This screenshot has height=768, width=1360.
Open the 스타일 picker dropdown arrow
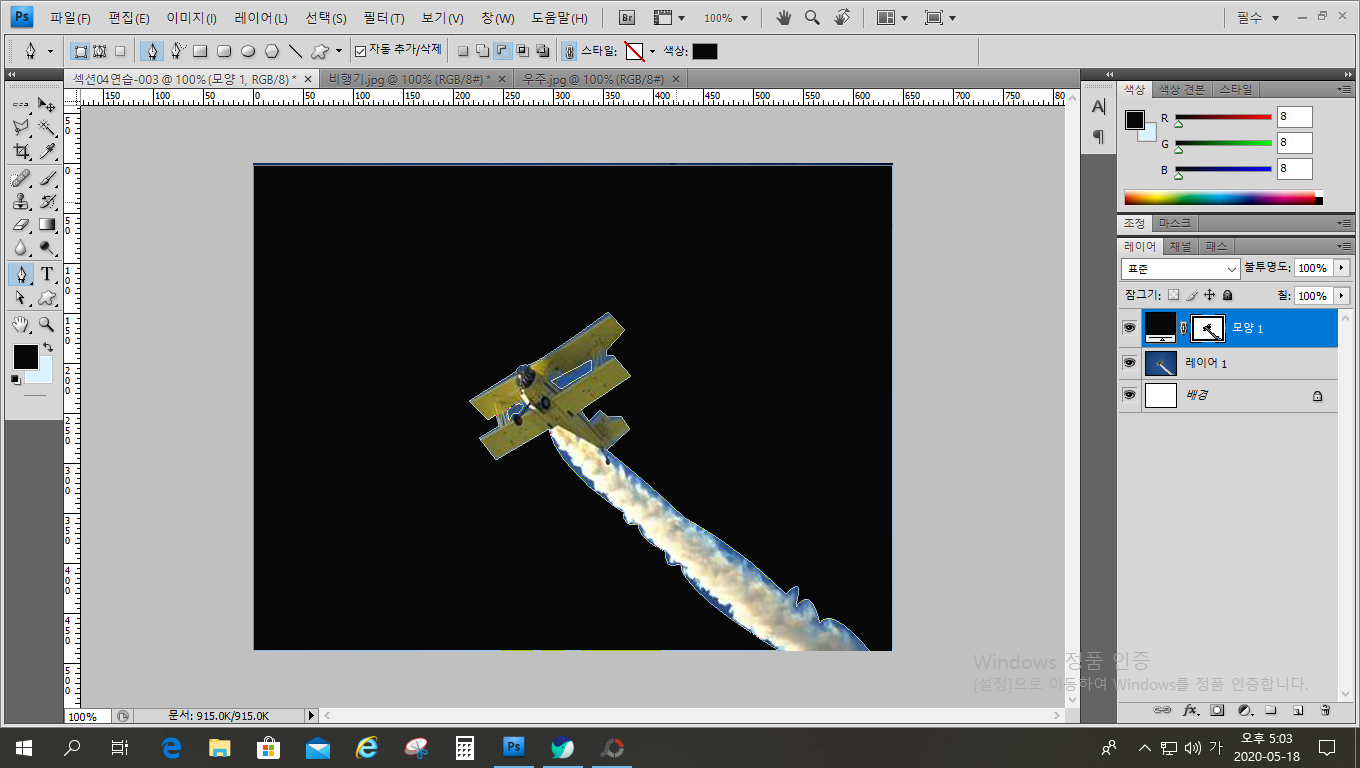[x=653, y=51]
